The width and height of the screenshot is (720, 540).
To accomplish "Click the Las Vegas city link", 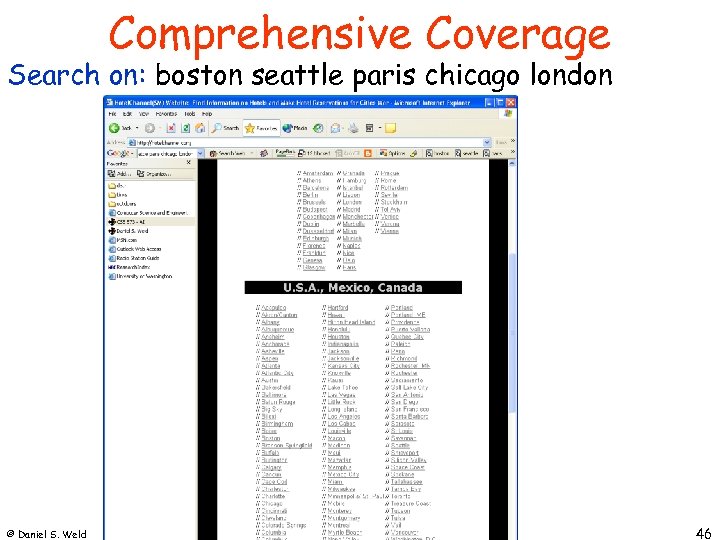I will (342, 395).
